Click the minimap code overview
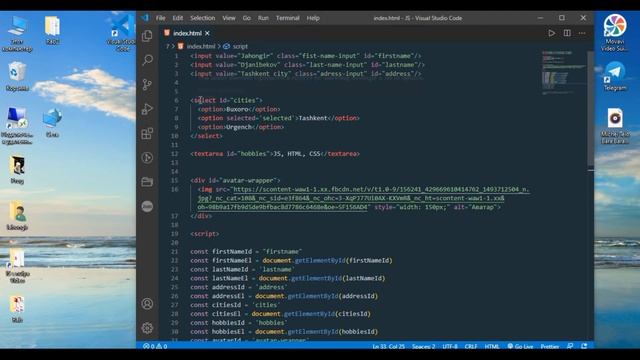 [564, 73]
